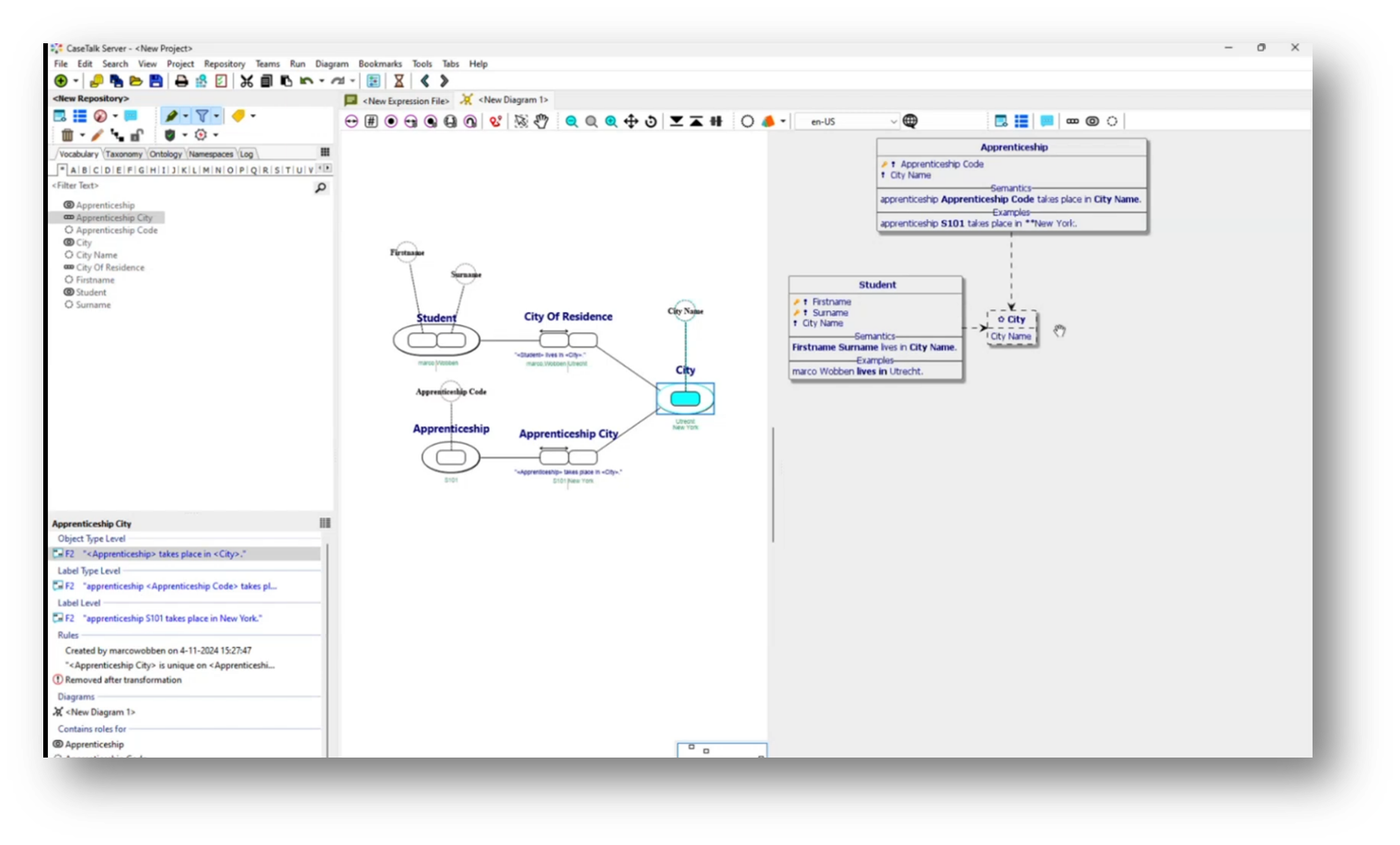Filter vocabulary by letter M
The height and width of the screenshot is (845, 1400).
(206, 170)
